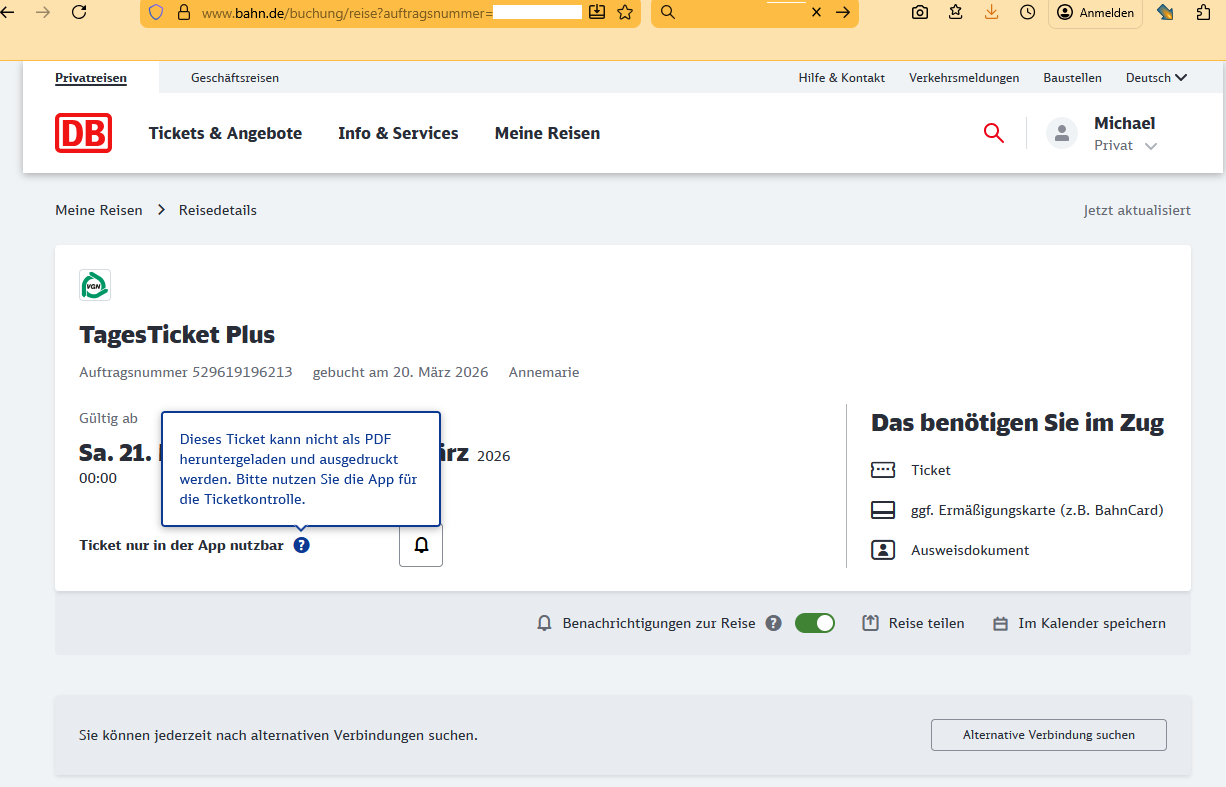The width and height of the screenshot is (1226, 787).
Task: Toggle Benachrichtigungen zur Reise switch off
Action: (815, 623)
